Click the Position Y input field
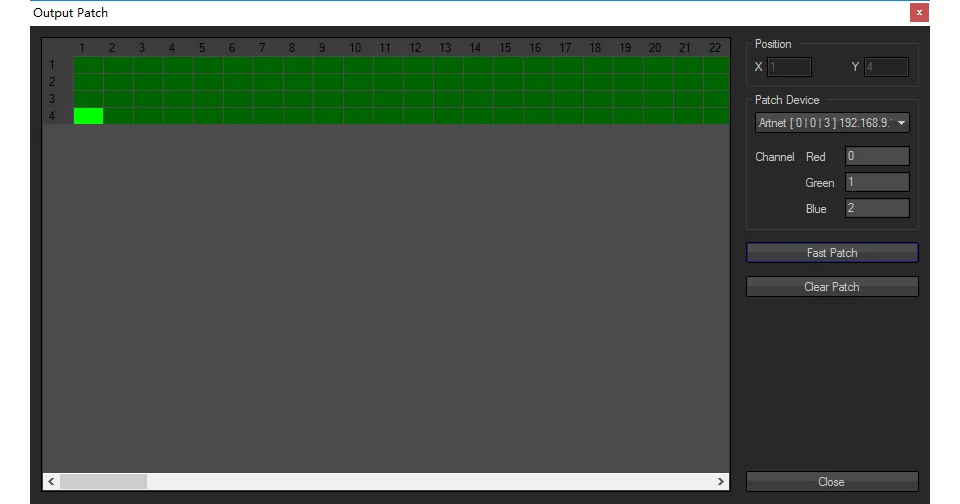The width and height of the screenshot is (960, 504). click(886, 67)
